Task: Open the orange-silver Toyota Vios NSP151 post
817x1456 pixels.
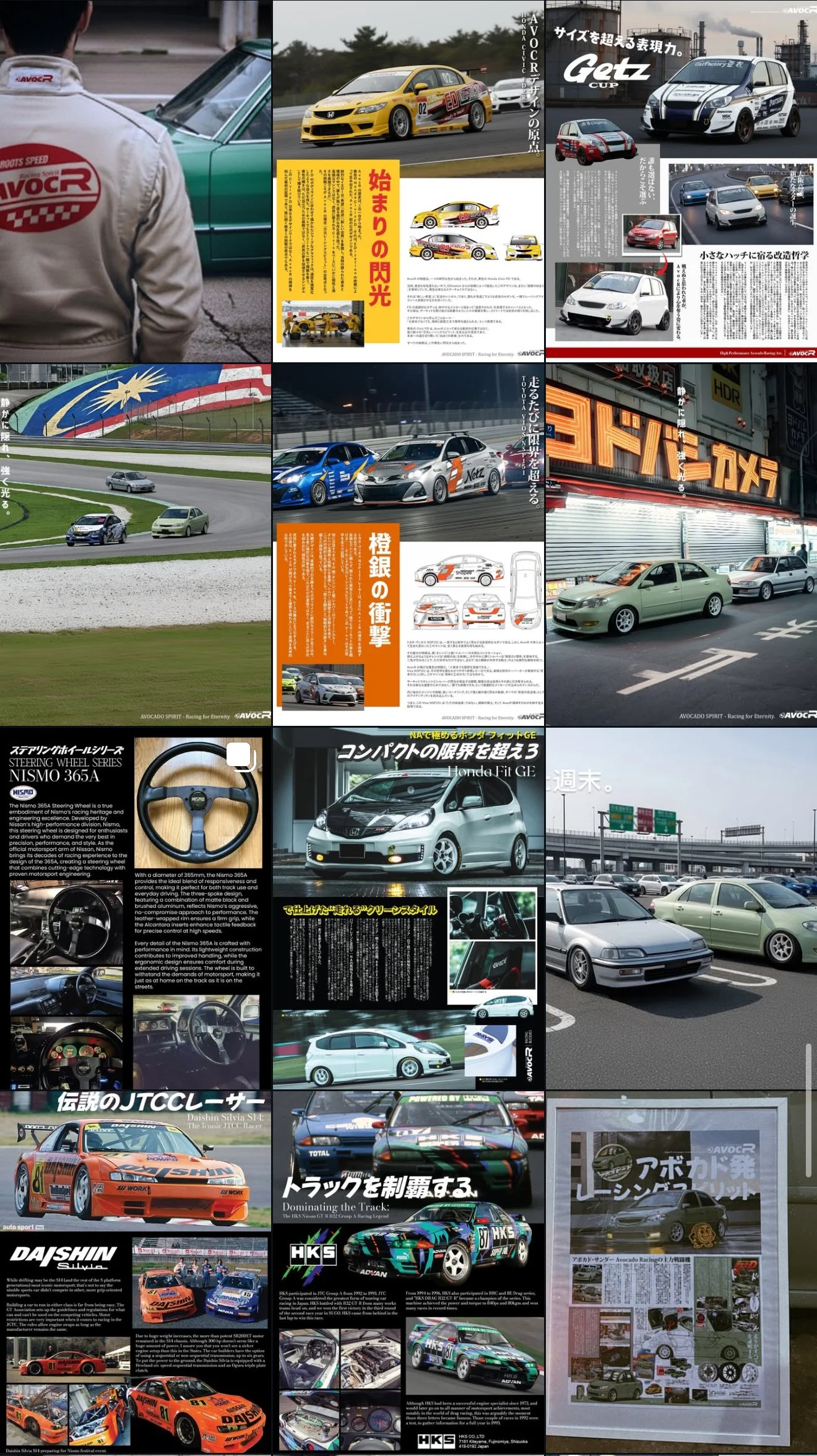Action: point(408,545)
